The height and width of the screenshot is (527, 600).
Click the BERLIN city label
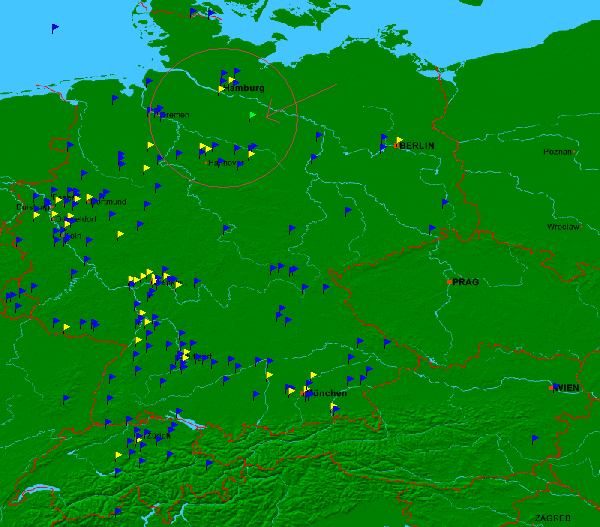[418, 146]
